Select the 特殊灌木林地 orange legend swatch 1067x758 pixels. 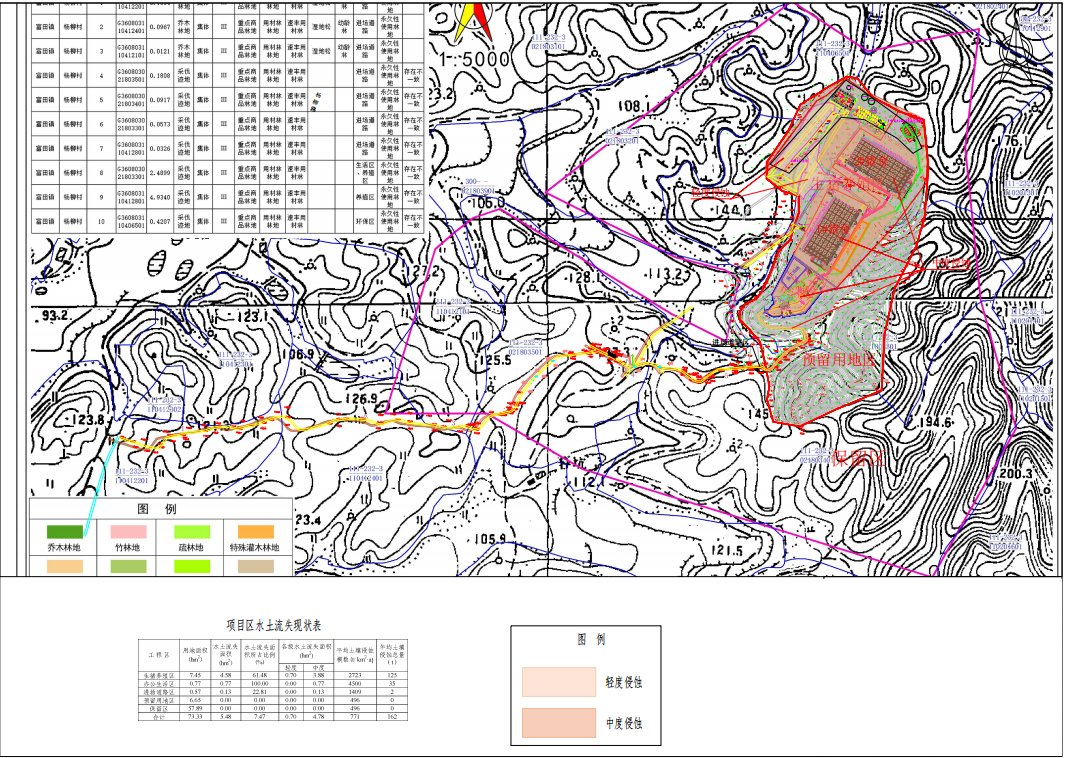point(254,532)
